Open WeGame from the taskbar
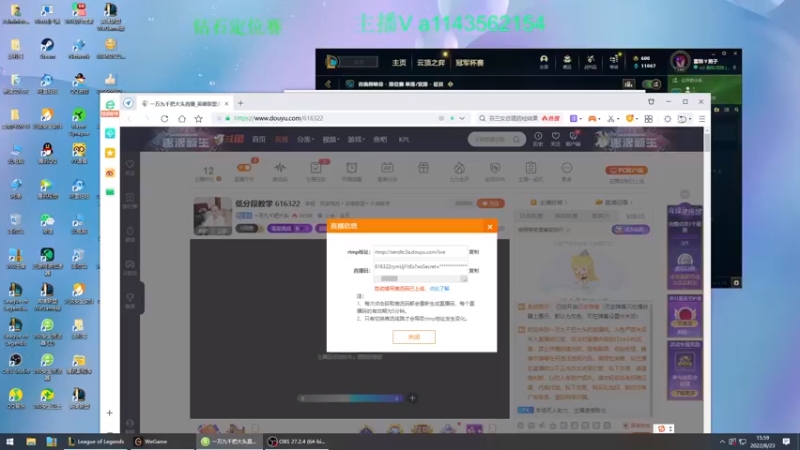The height and width of the screenshot is (450, 800). point(152,441)
